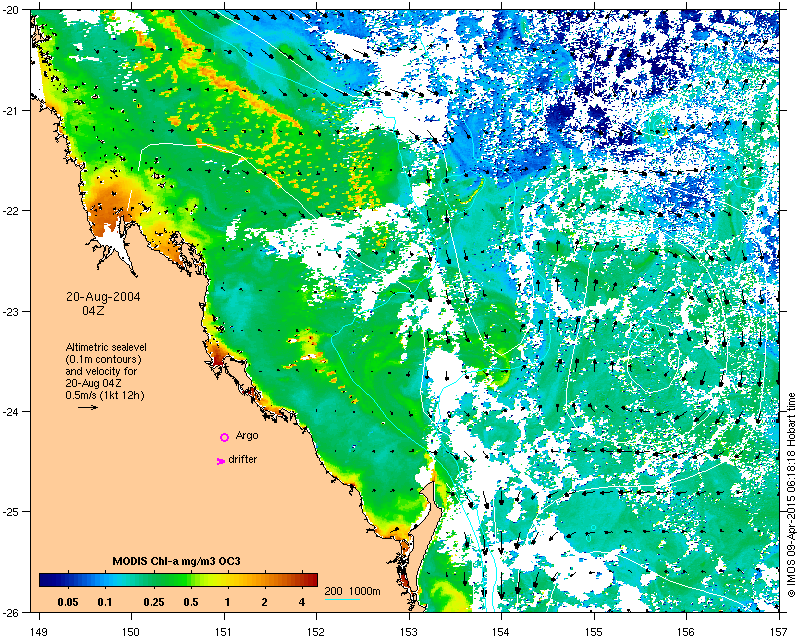The image size is (800, 640).
Task: Click the latitude axis label "-22"
Action: [12, 211]
